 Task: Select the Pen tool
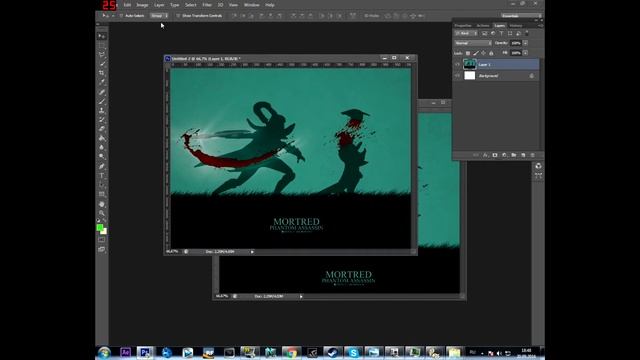coord(102,166)
